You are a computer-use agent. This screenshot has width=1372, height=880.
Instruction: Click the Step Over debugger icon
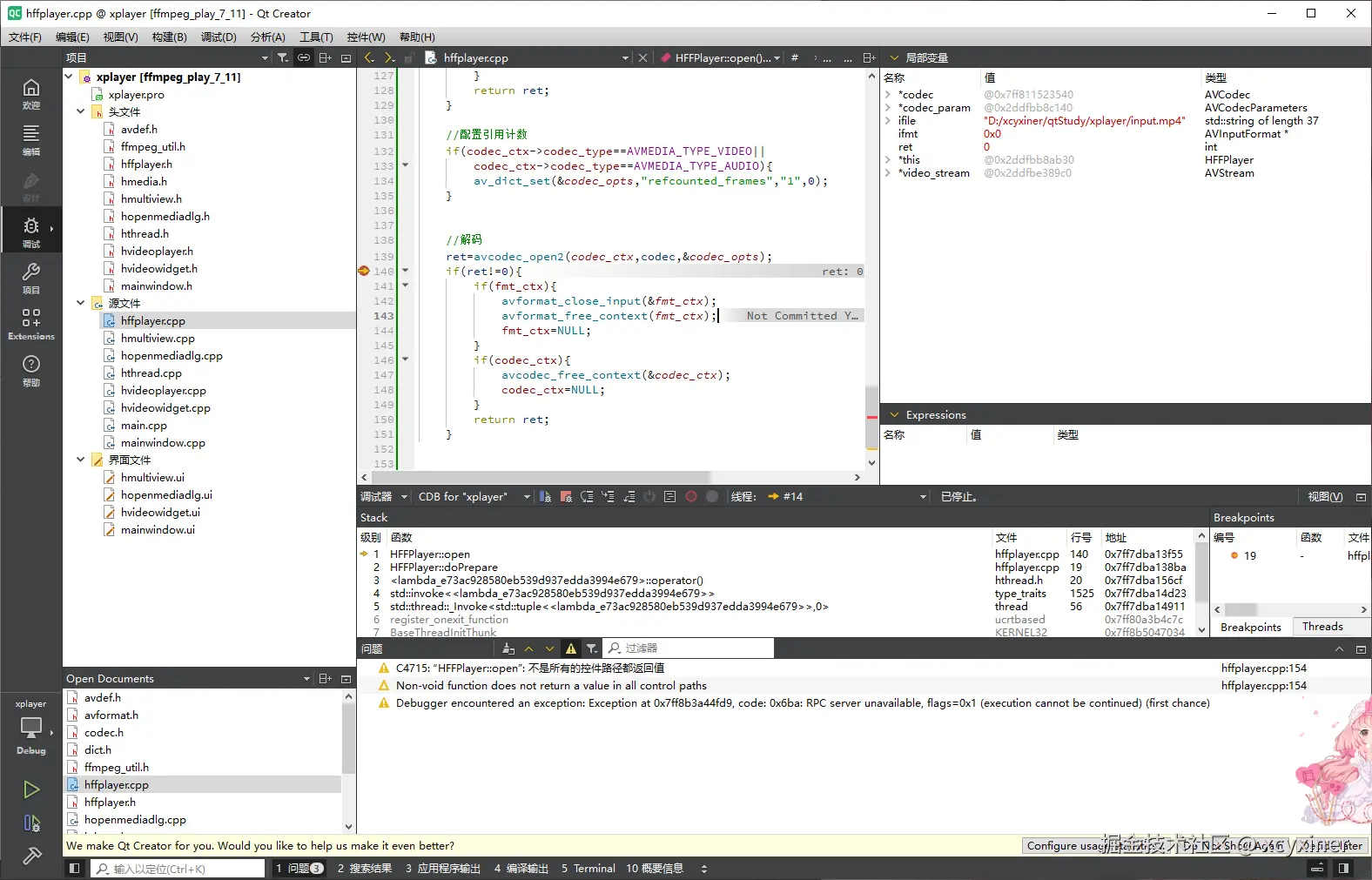pos(587,497)
